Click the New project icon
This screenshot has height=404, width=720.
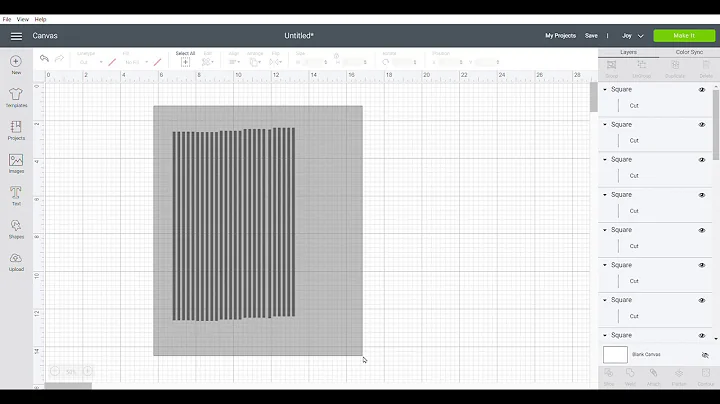16,62
